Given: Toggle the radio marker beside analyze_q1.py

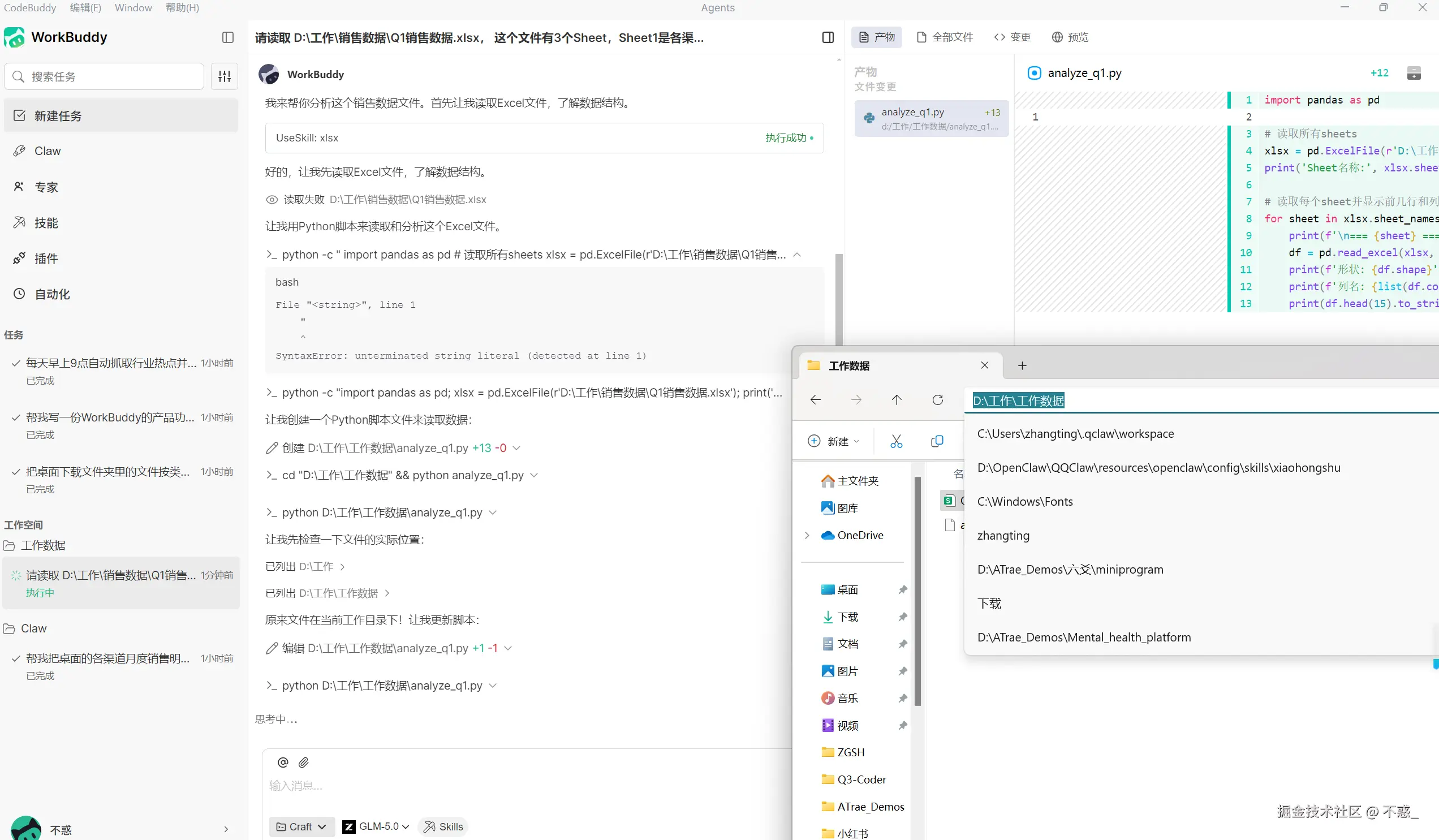Looking at the screenshot, I should click(x=1033, y=73).
